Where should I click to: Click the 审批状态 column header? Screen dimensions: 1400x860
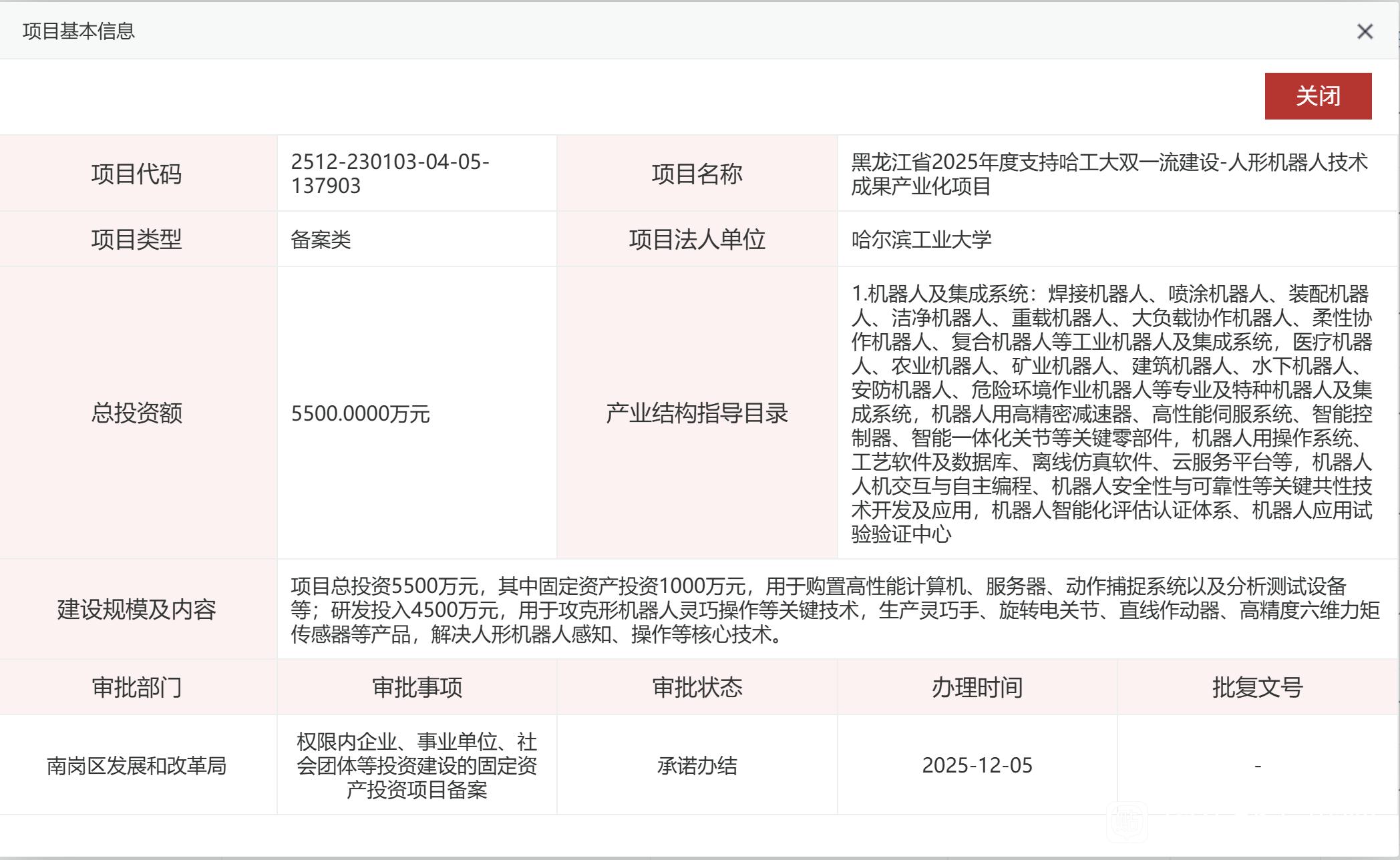coord(697,687)
